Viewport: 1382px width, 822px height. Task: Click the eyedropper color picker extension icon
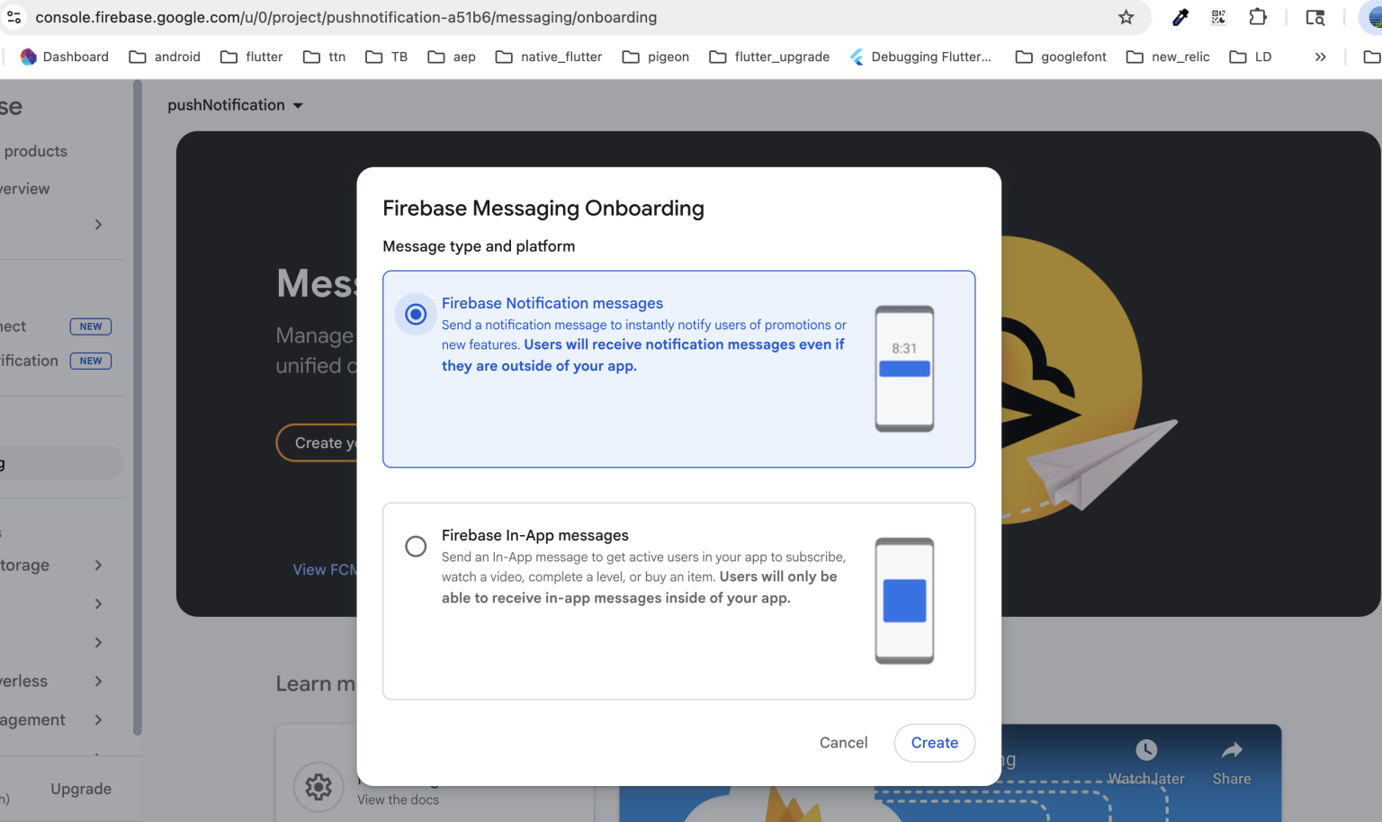point(1180,17)
